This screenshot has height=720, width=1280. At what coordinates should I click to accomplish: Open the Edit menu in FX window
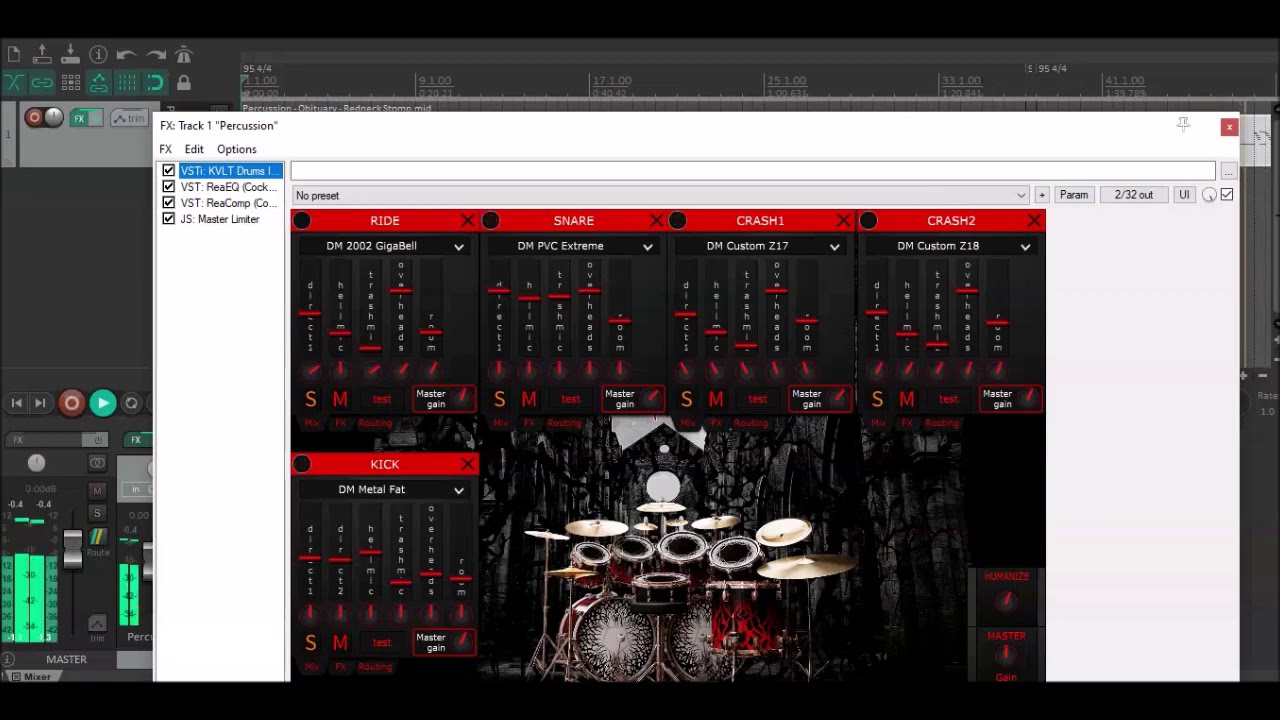coord(194,150)
